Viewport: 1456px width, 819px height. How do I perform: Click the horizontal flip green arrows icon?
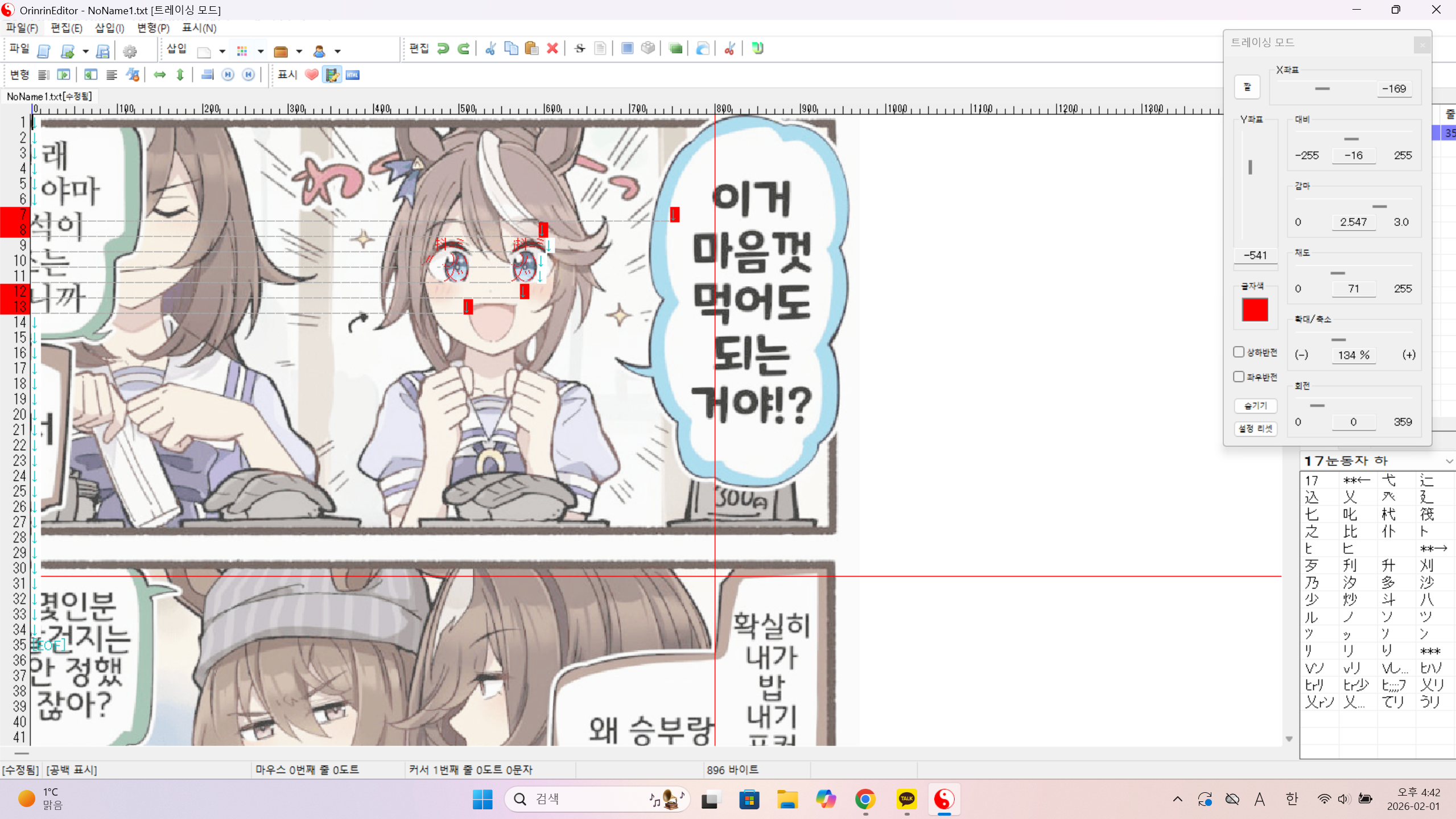pos(160,75)
